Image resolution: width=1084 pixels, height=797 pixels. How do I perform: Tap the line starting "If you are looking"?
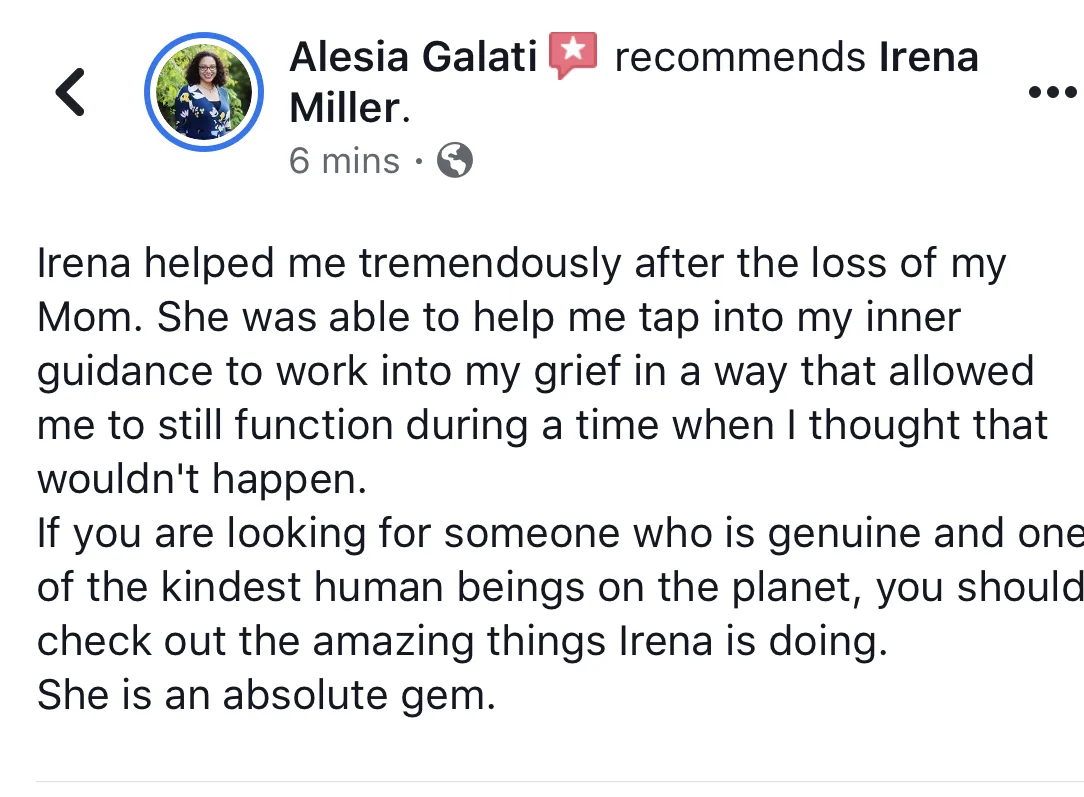[558, 533]
